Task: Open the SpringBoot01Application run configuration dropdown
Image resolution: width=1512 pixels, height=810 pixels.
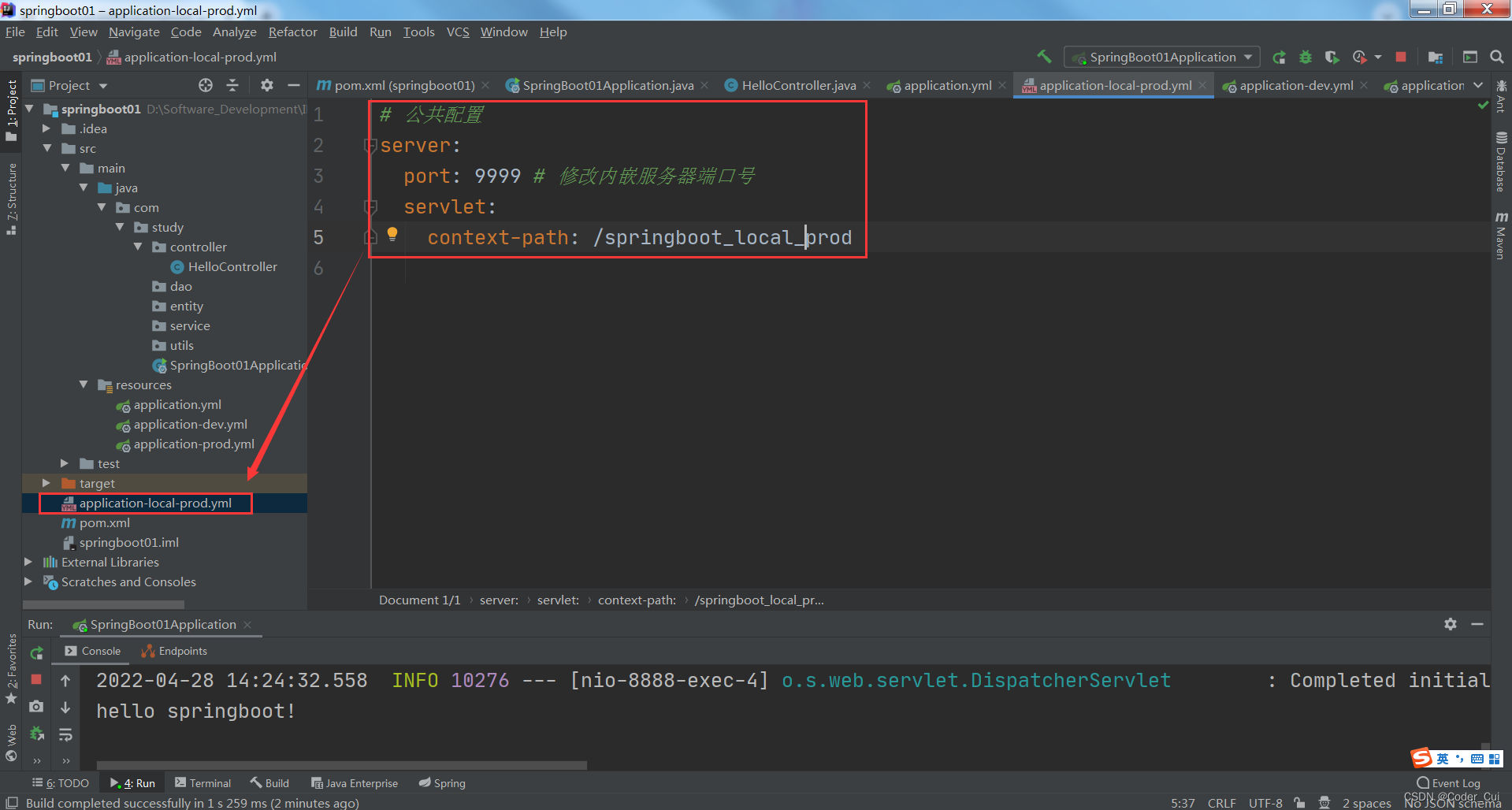Action: 1162,57
